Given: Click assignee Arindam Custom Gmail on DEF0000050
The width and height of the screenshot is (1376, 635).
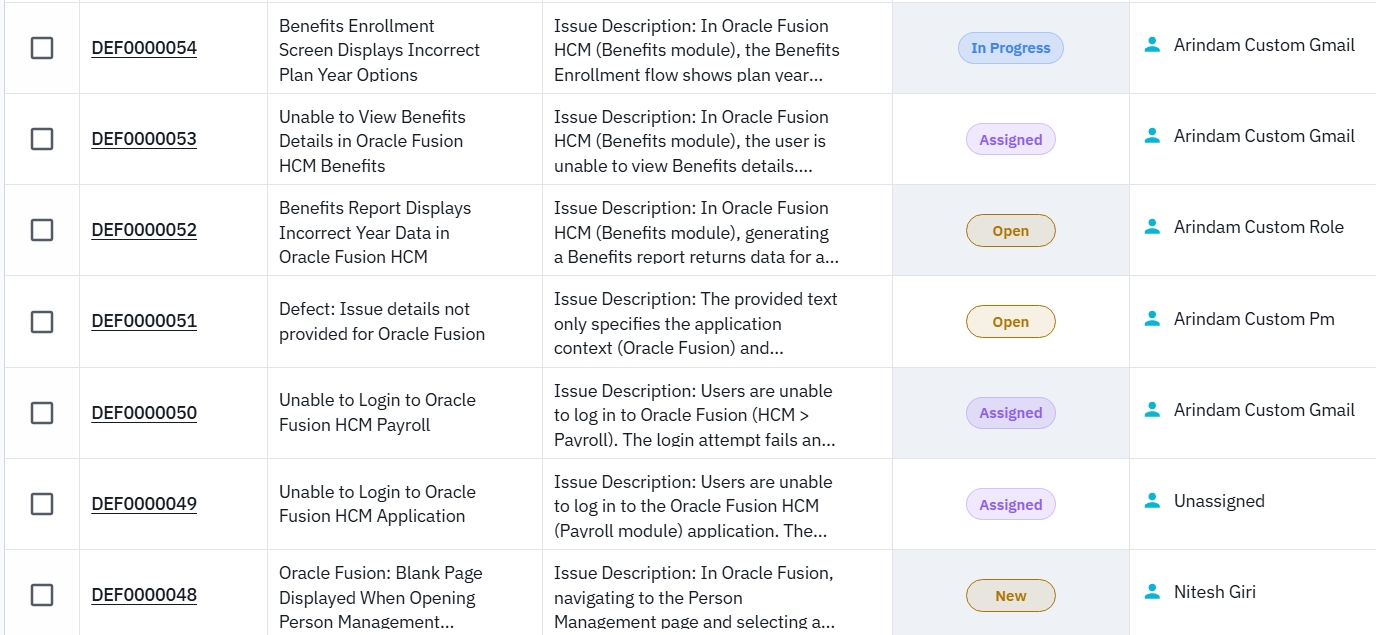Looking at the screenshot, I should [1264, 409].
